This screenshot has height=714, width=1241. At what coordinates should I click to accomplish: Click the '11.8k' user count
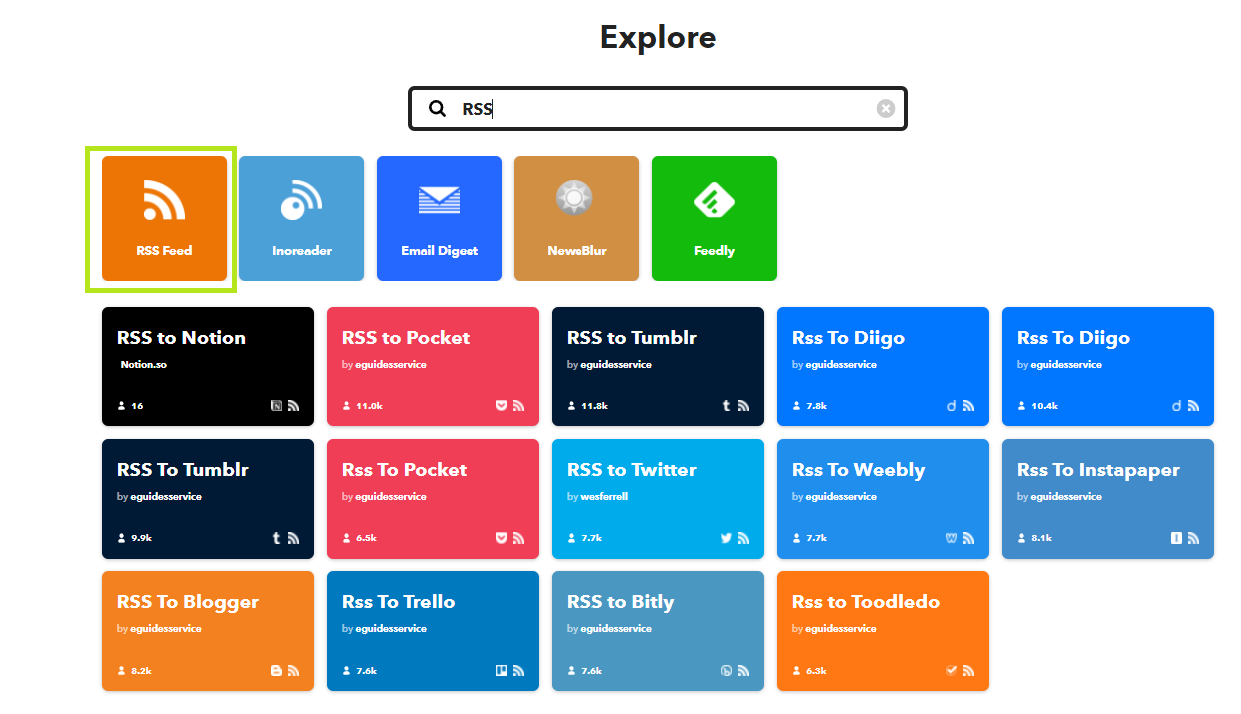tap(594, 407)
